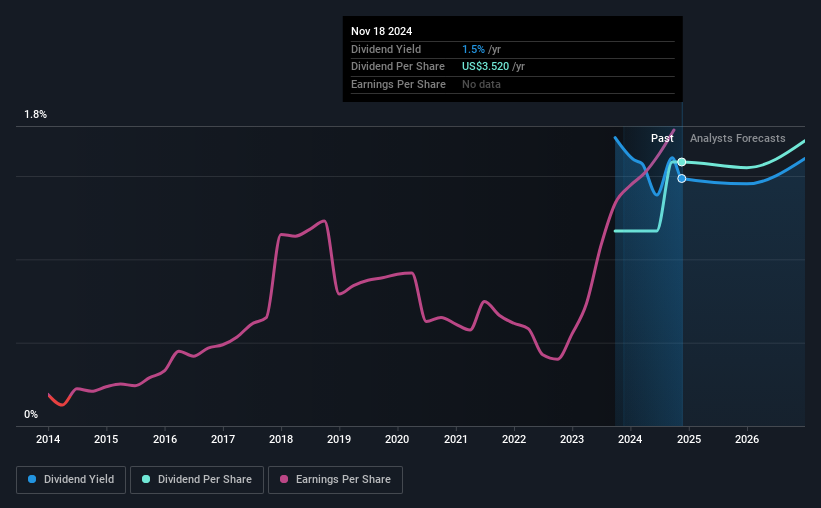Click the 2021 x-axis year label

click(456, 439)
